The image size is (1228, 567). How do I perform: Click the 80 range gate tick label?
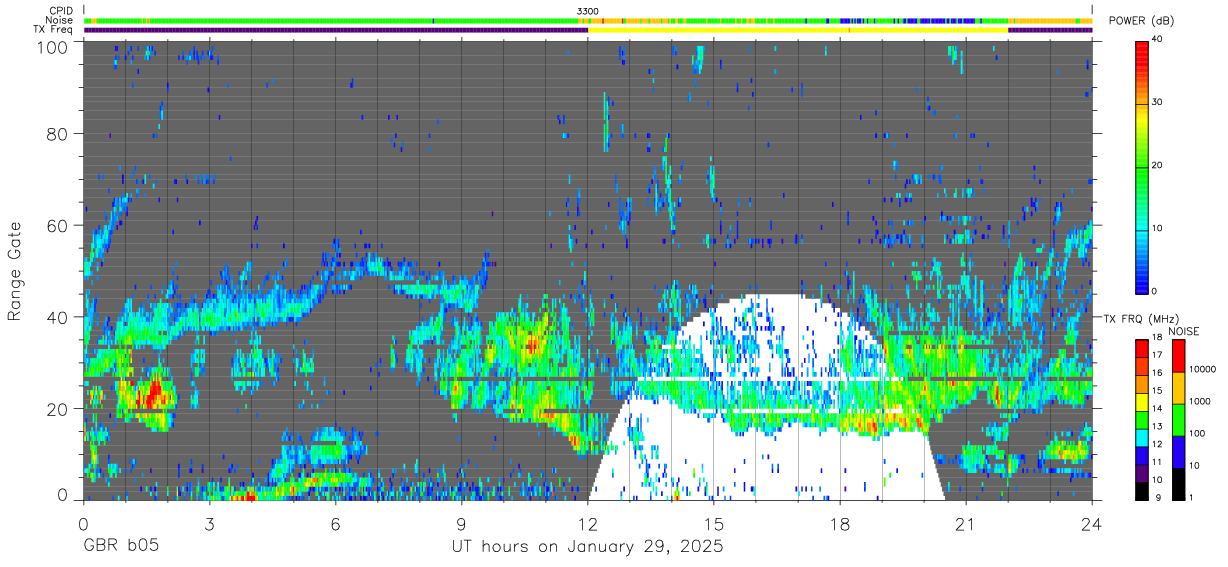click(x=58, y=134)
